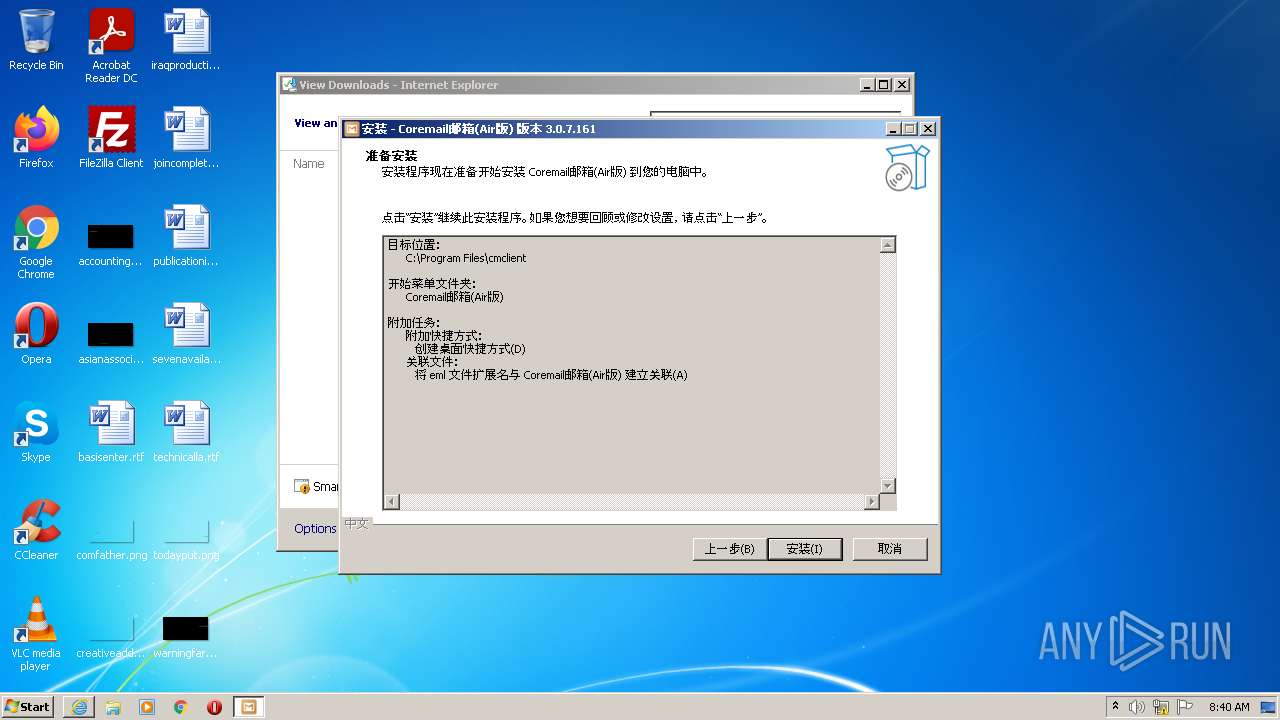Open comfather.png file
Viewport: 1280px width, 720px height.
[x=111, y=538]
